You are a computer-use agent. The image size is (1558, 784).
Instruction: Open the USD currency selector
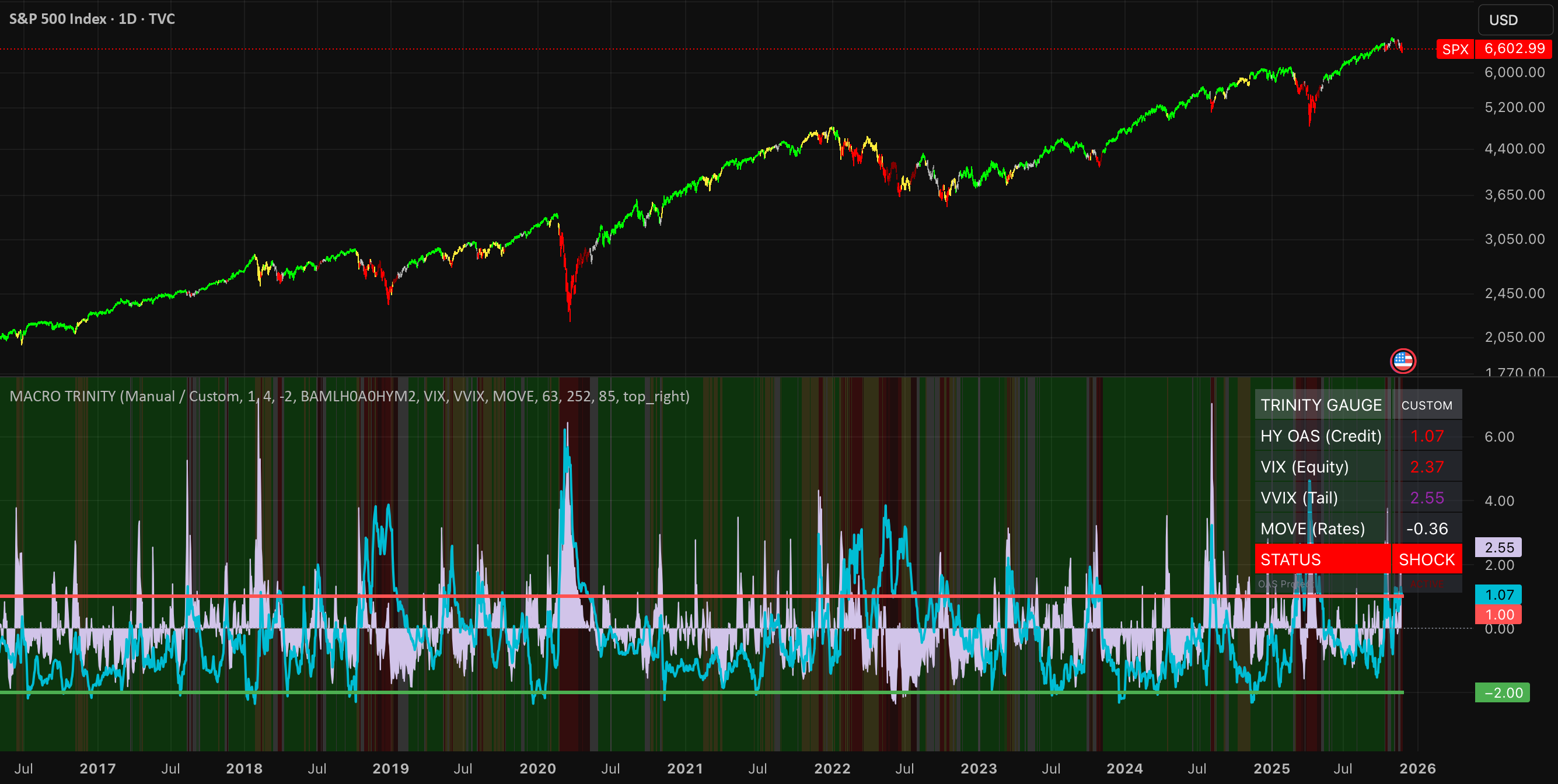point(1516,20)
